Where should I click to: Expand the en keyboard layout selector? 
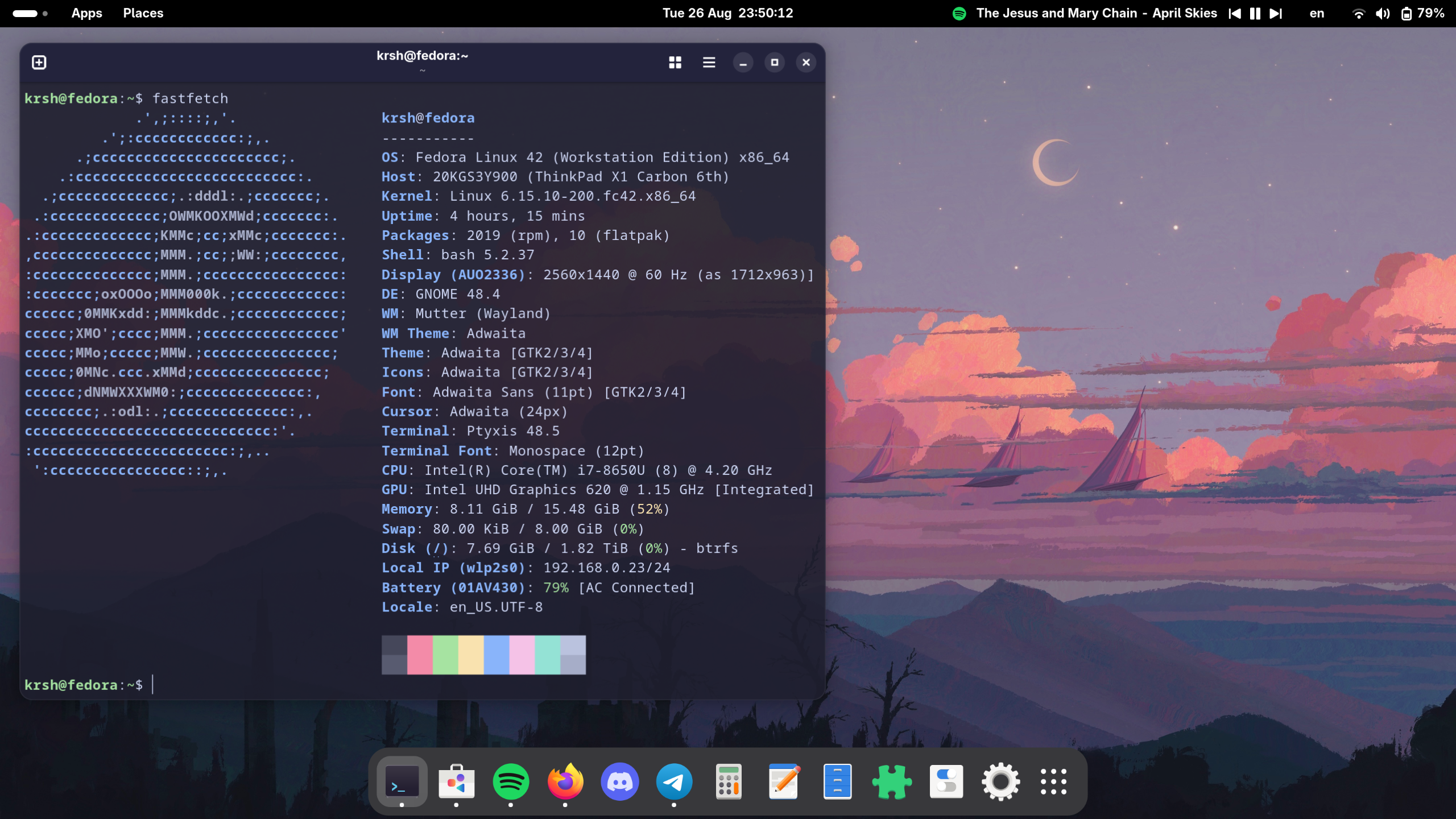tap(1317, 14)
